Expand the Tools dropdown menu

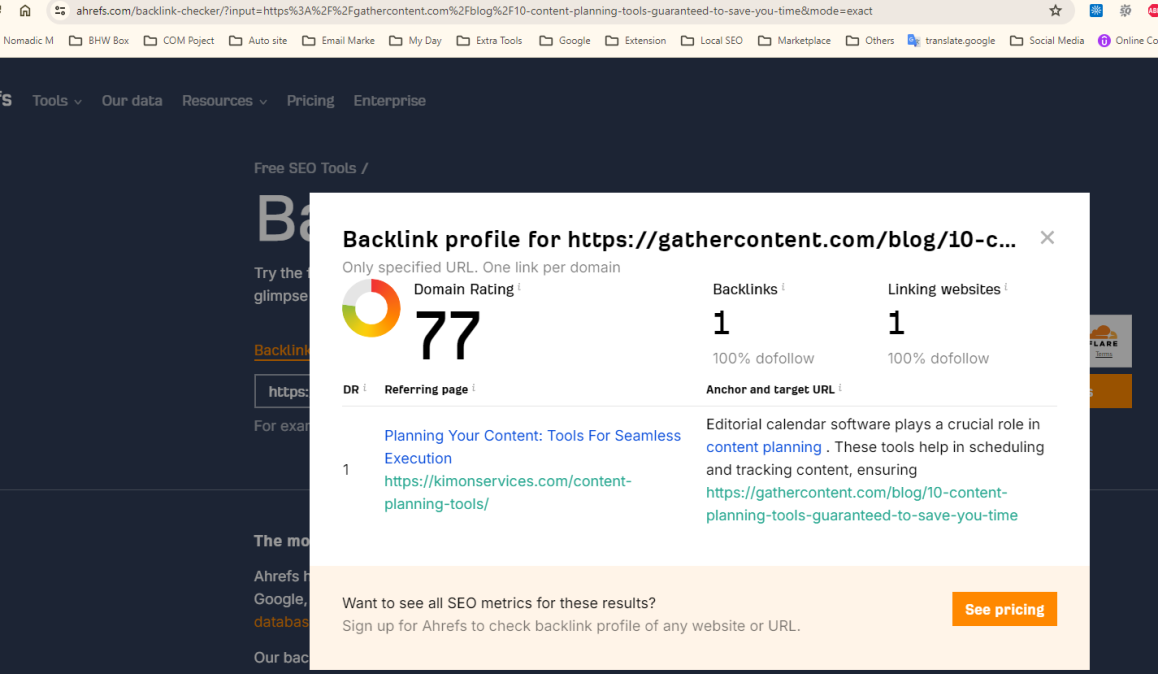coord(57,100)
